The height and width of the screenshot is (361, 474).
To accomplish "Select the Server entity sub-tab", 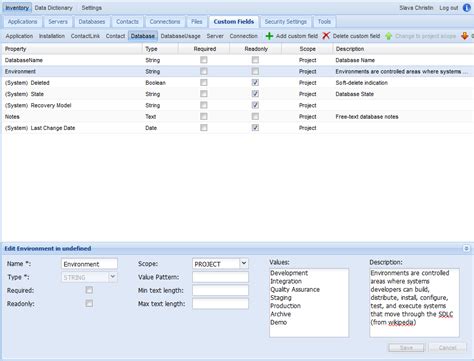I will (215, 36).
